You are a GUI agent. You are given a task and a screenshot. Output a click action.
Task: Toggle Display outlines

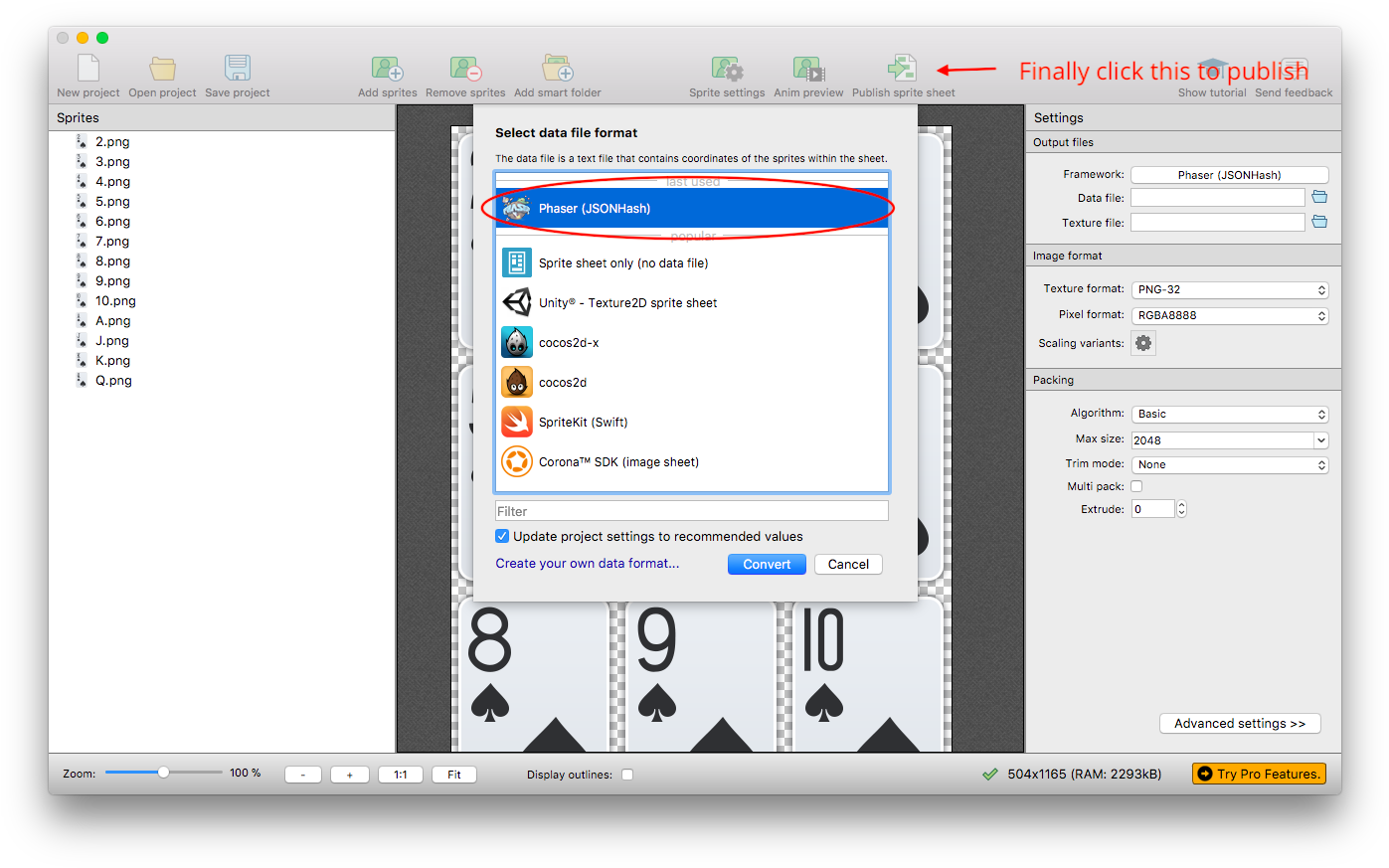[x=626, y=774]
